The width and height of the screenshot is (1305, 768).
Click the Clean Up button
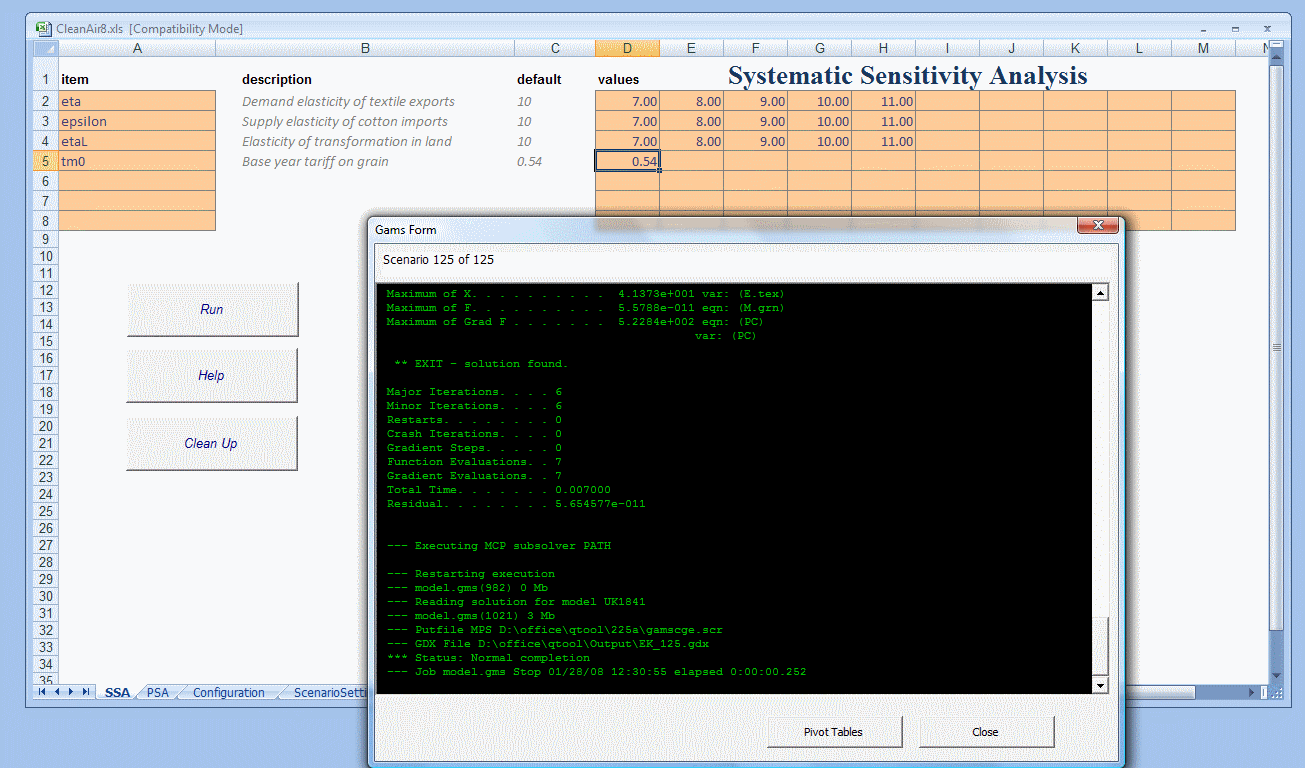212,444
